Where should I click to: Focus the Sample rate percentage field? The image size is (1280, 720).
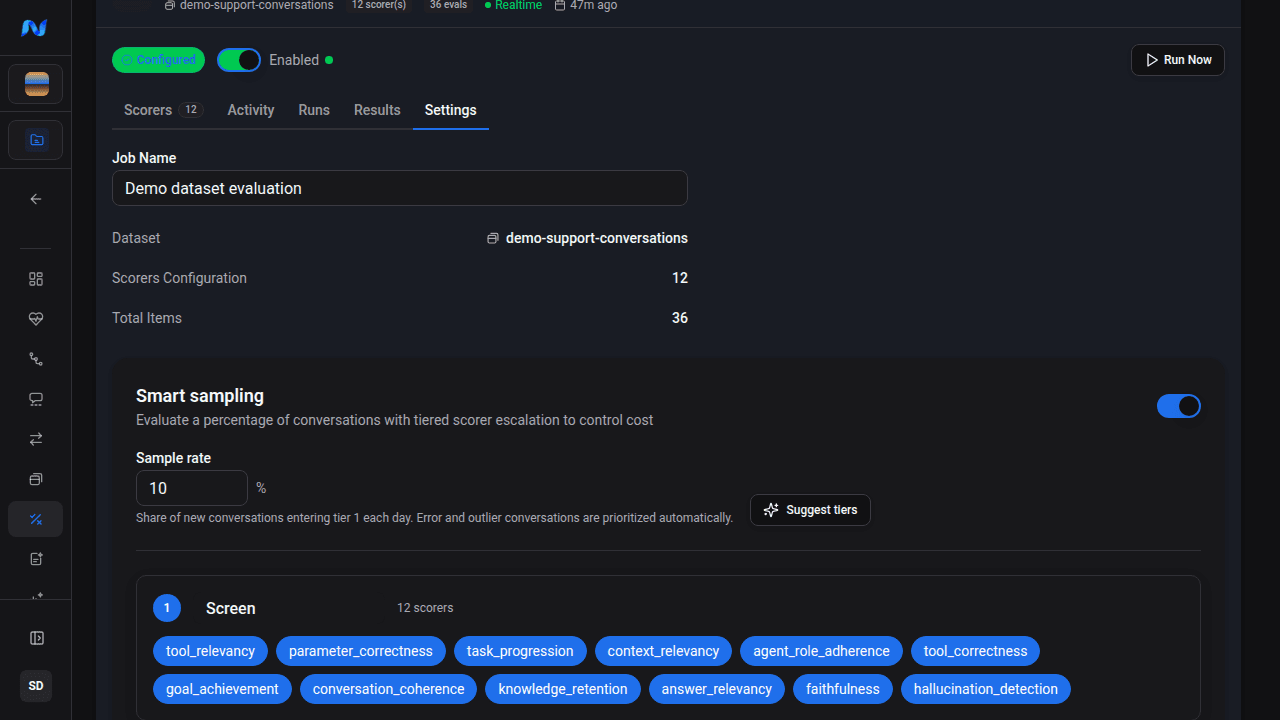[x=192, y=488]
